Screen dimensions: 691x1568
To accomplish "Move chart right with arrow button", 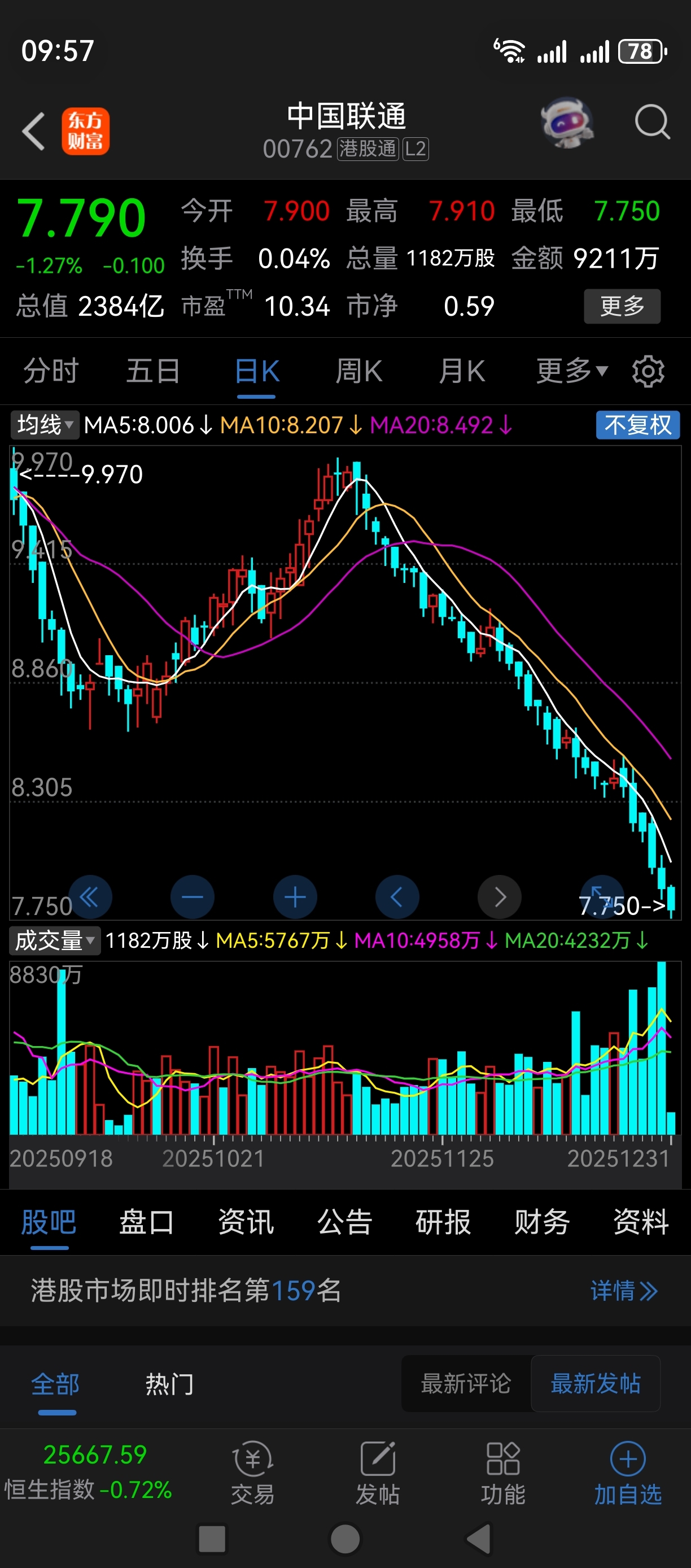I will pos(500,896).
